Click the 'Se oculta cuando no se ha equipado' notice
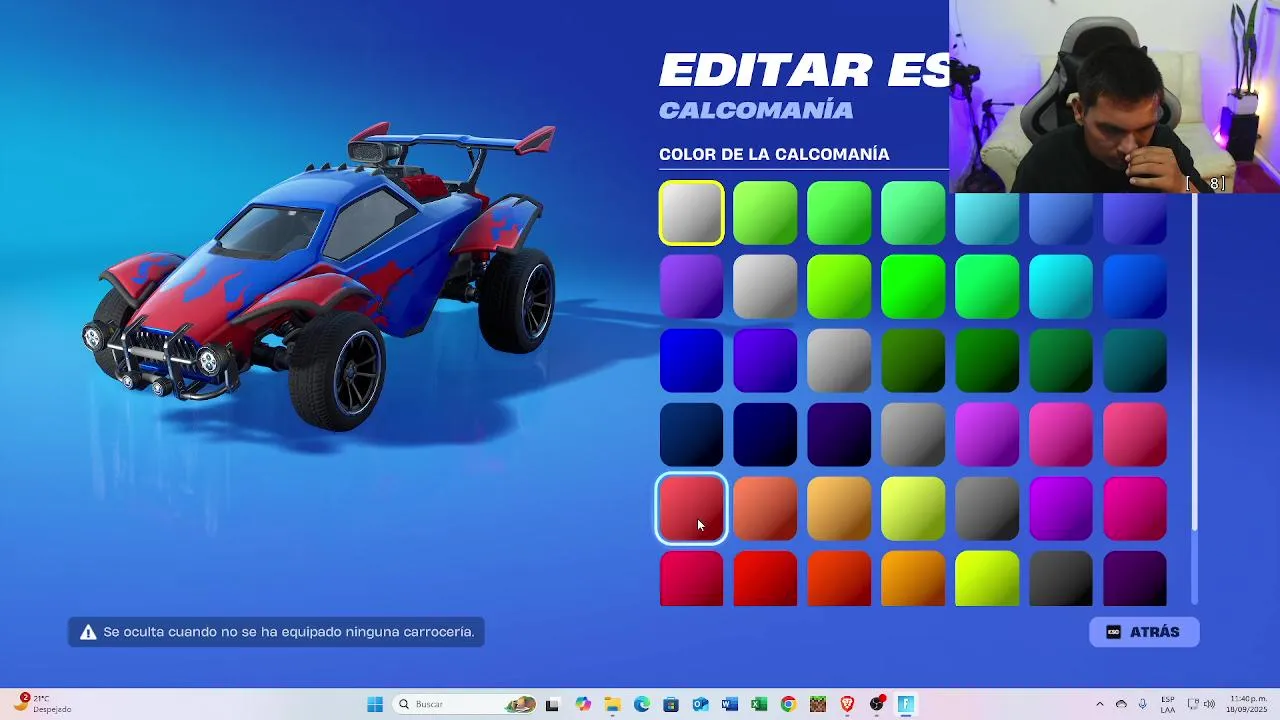This screenshot has width=1280, height=720. pyautogui.click(x=276, y=632)
